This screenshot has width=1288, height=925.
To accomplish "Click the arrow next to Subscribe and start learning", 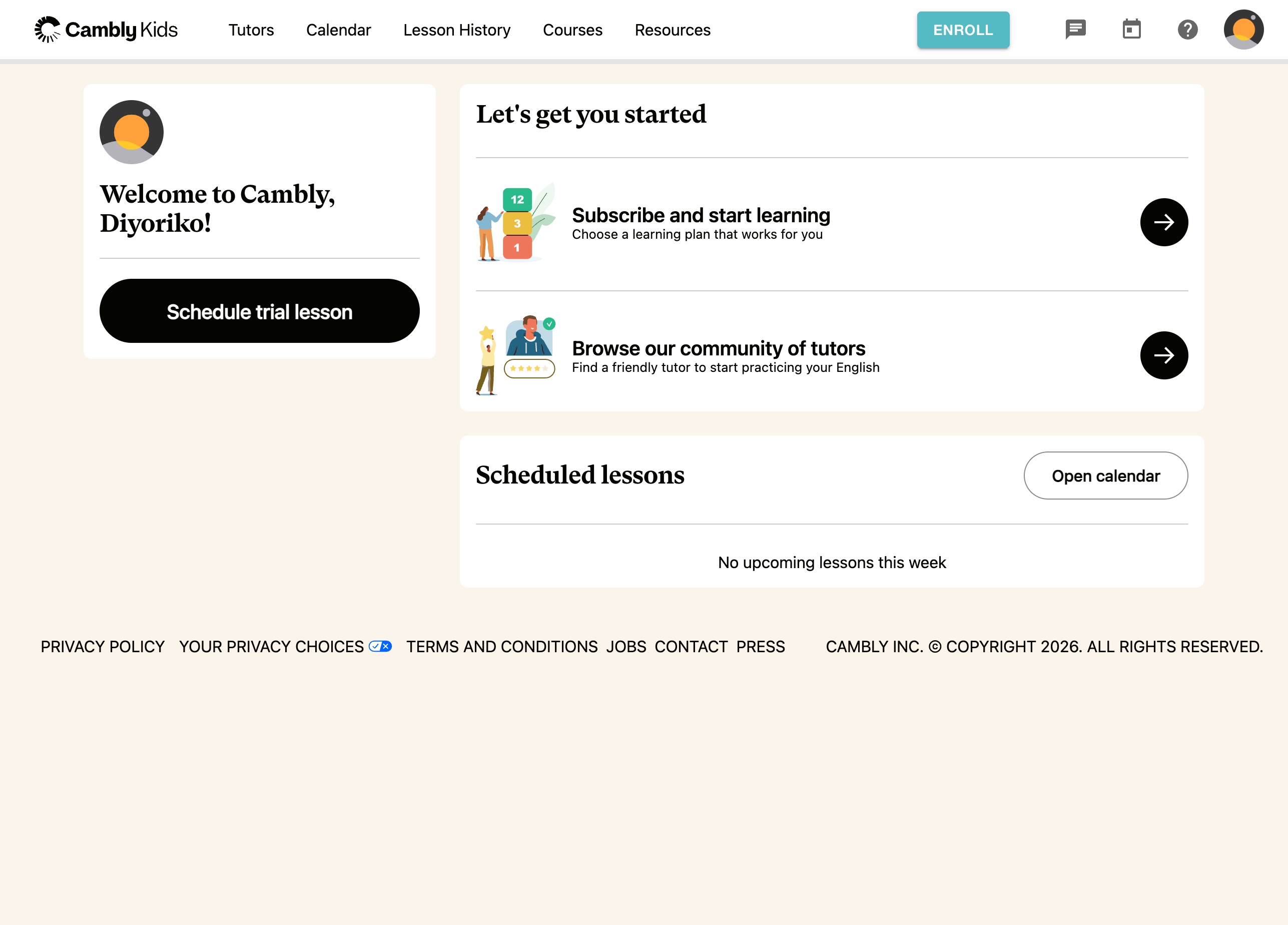I will (1163, 222).
